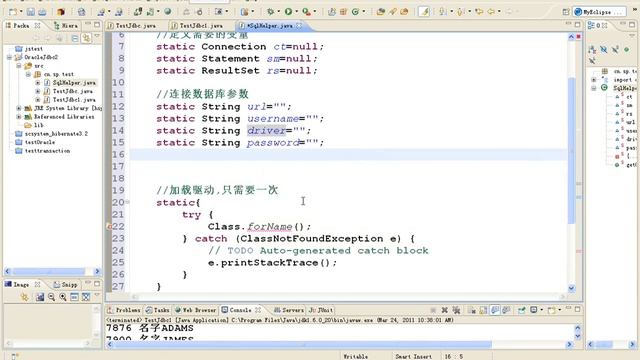
Task: Click the Next Annotation icon
Action: [x=443, y=12]
